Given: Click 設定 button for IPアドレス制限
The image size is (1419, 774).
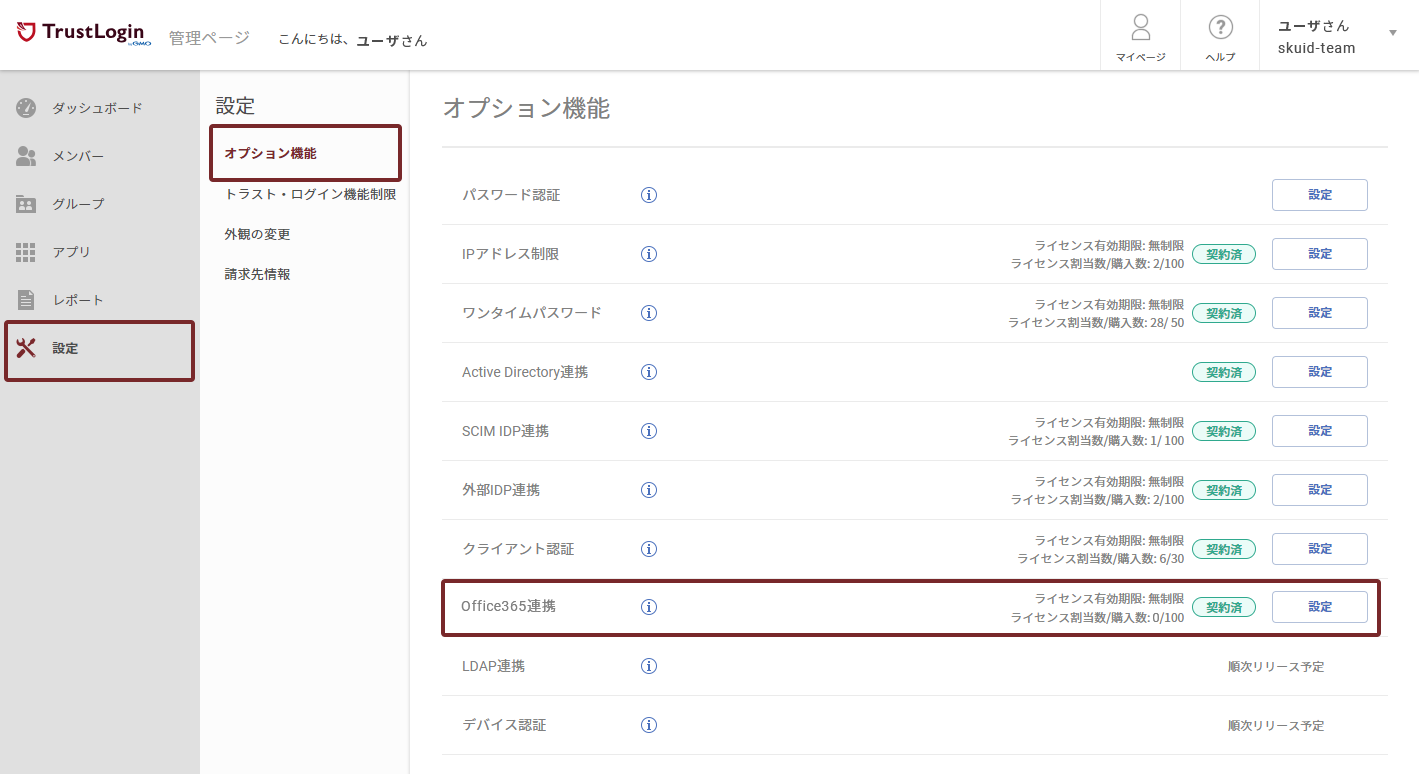Looking at the screenshot, I should pos(1319,254).
